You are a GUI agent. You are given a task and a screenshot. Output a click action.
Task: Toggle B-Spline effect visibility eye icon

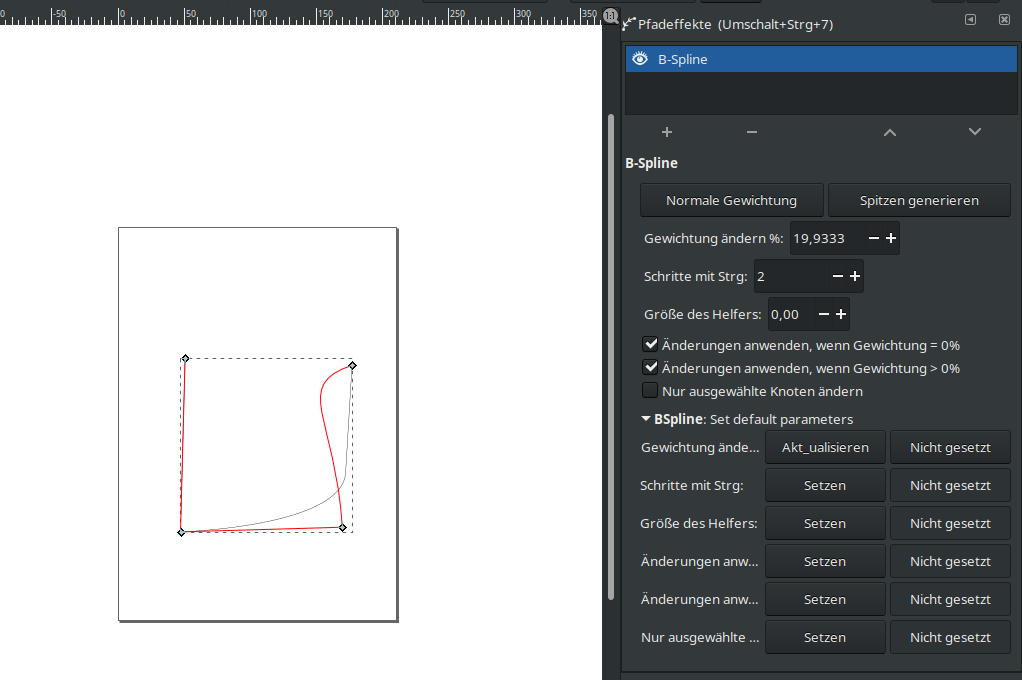[641, 59]
